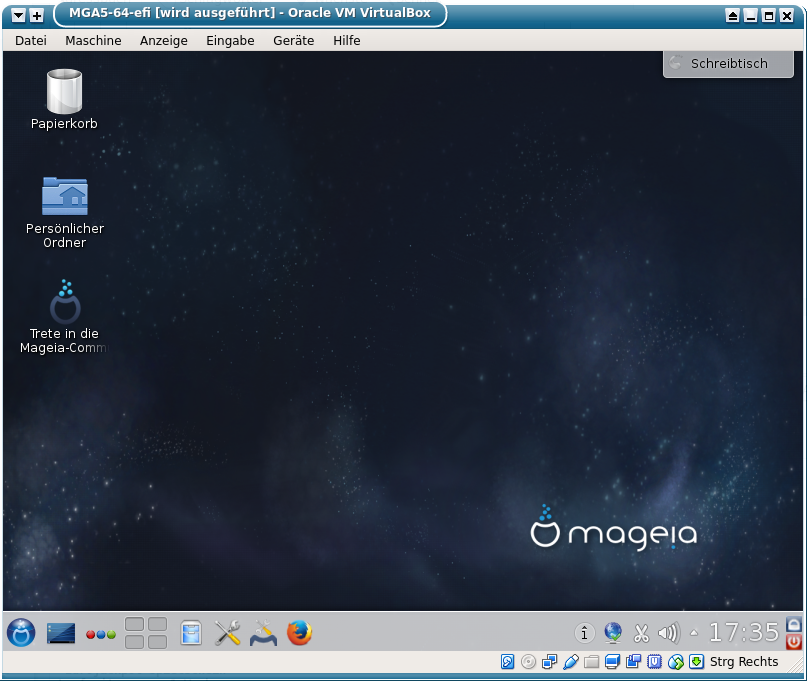
Task: Open the Eingabe menu
Action: [230, 41]
